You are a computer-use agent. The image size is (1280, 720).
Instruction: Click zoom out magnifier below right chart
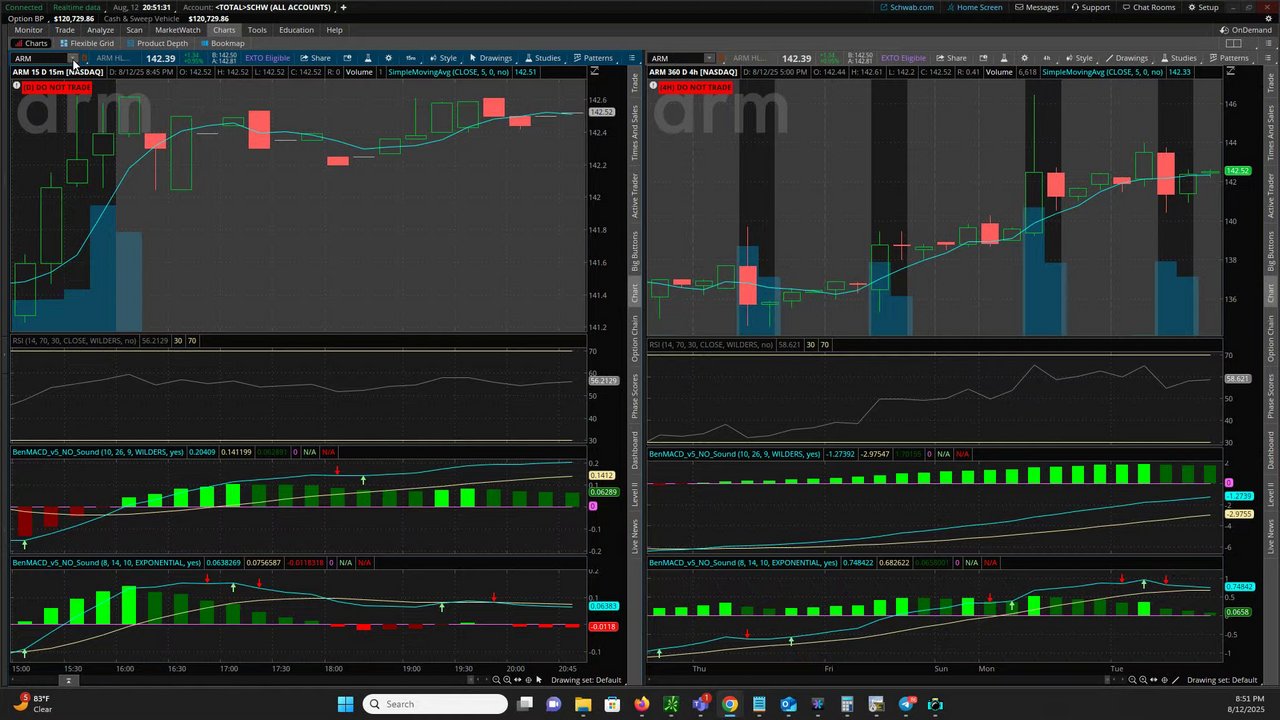pos(1133,680)
